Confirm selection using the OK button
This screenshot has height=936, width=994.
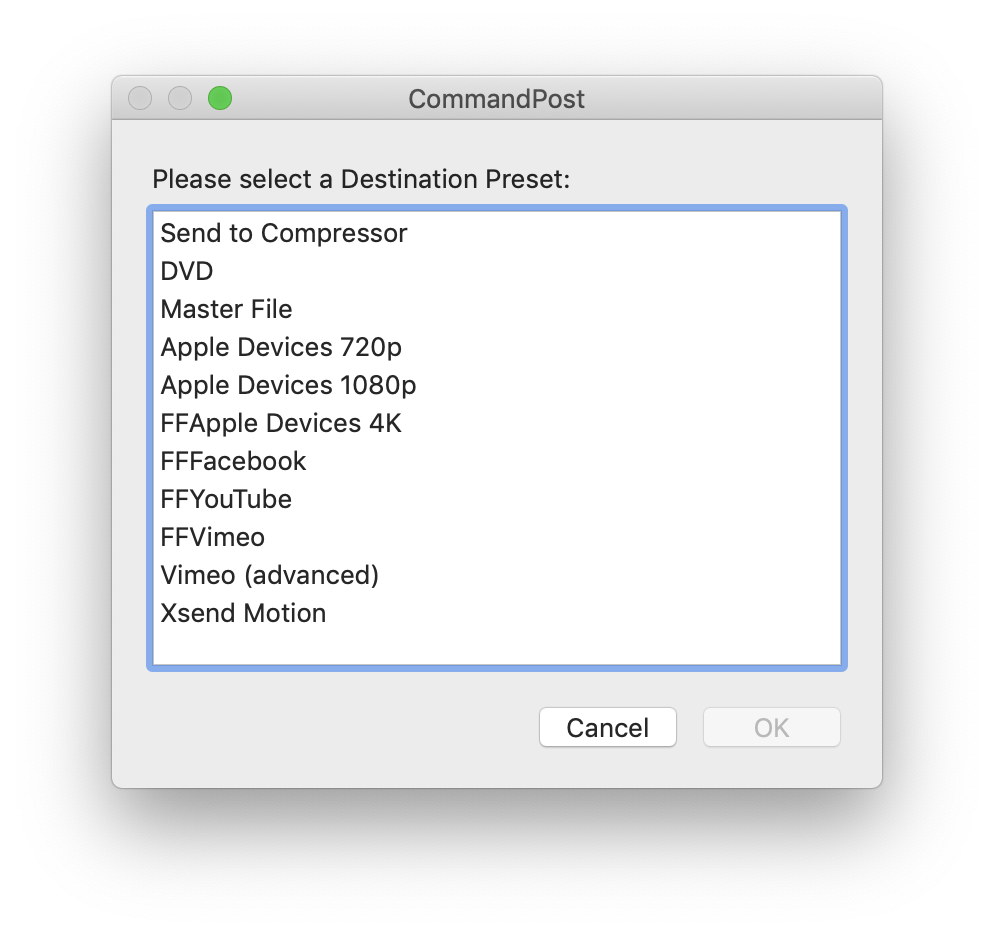[x=771, y=727]
